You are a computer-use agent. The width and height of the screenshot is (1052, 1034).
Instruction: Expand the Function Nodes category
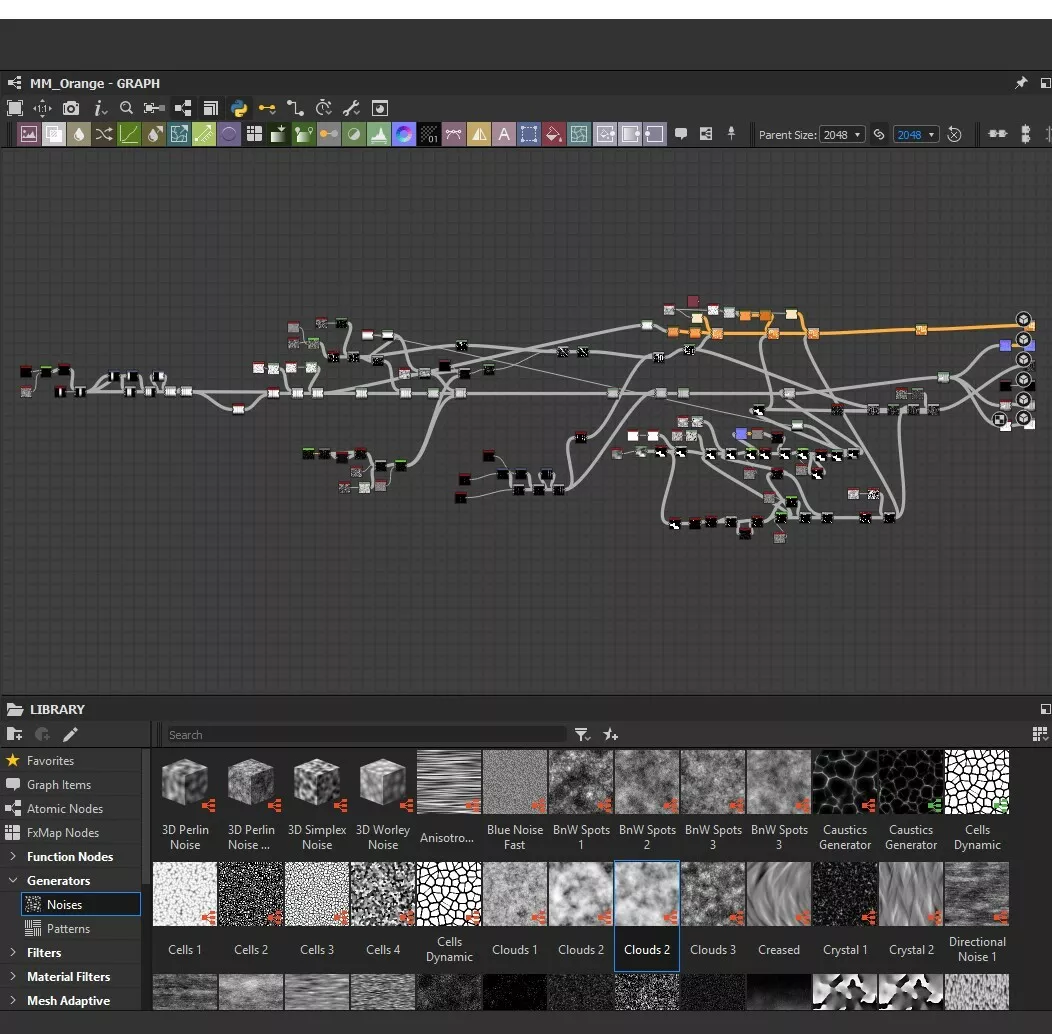13,857
